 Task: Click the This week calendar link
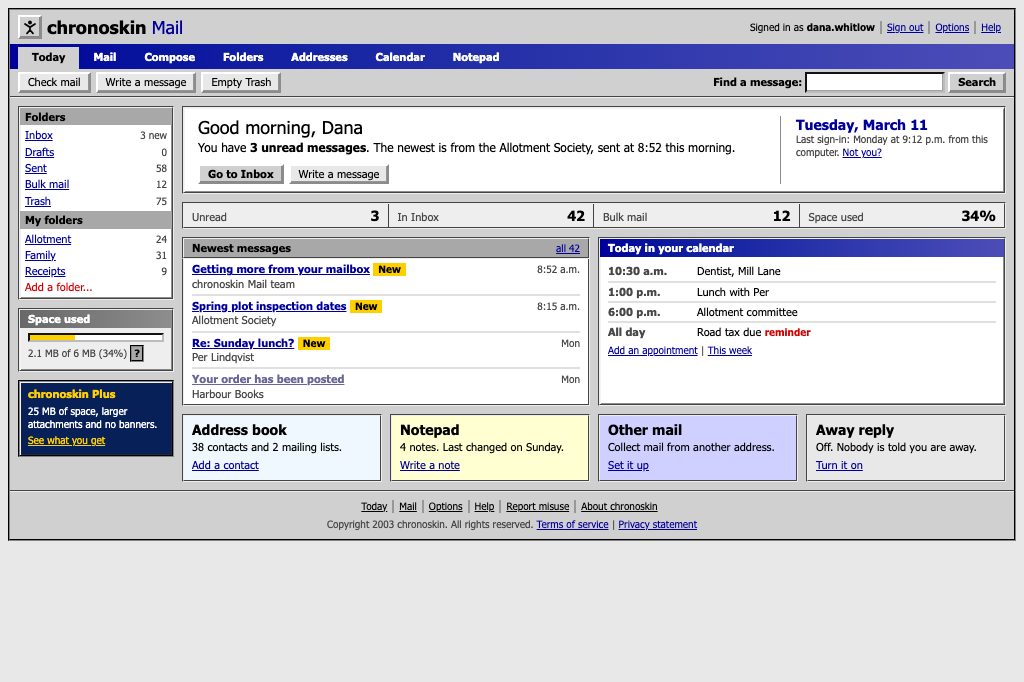coord(729,351)
